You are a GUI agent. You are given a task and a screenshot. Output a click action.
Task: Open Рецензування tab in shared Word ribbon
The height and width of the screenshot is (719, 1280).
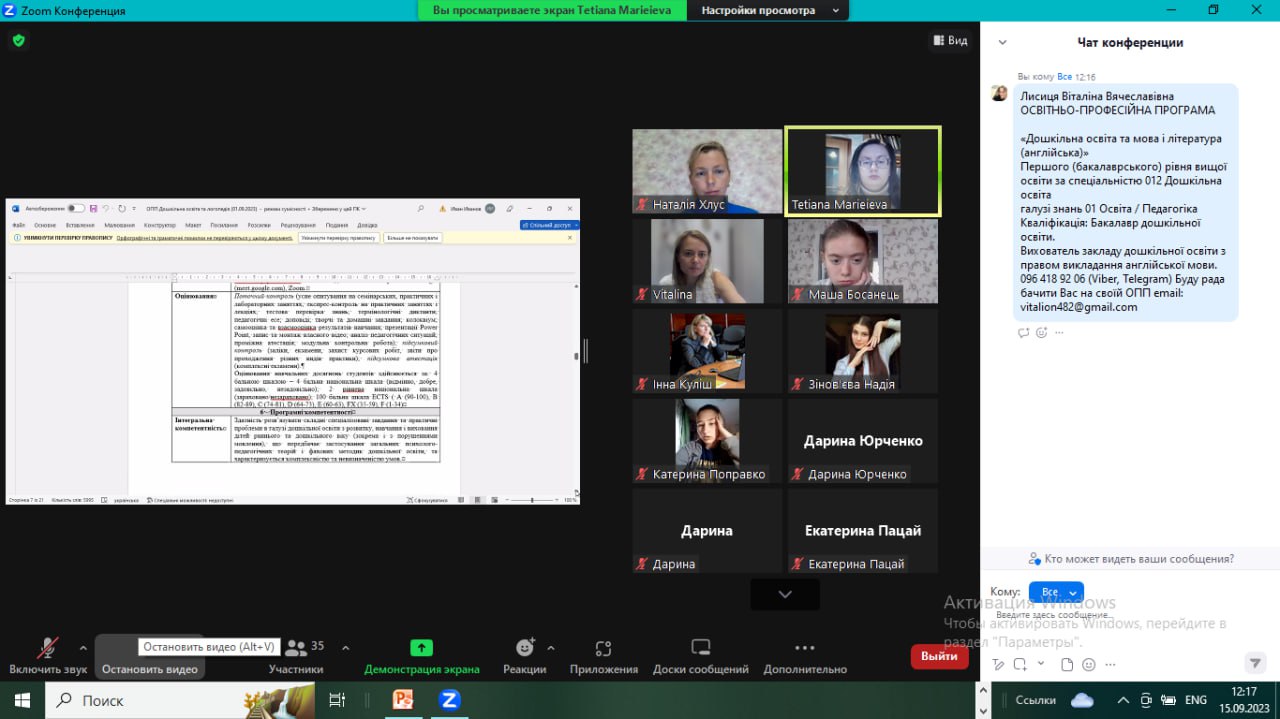coord(298,225)
